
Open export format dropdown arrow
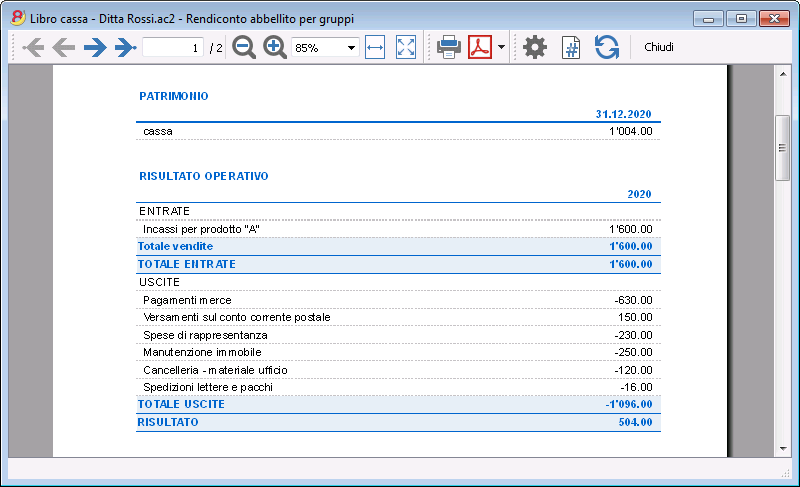pyautogui.click(x=501, y=47)
